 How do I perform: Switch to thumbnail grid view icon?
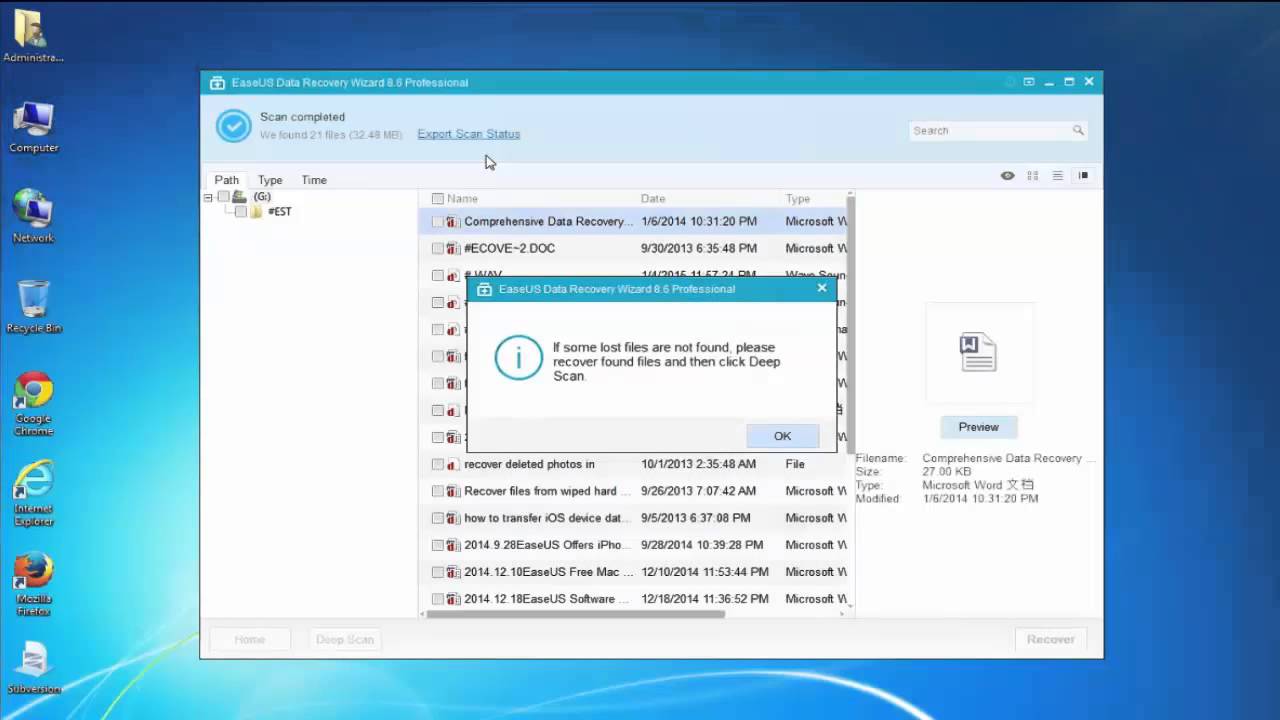coord(1033,176)
